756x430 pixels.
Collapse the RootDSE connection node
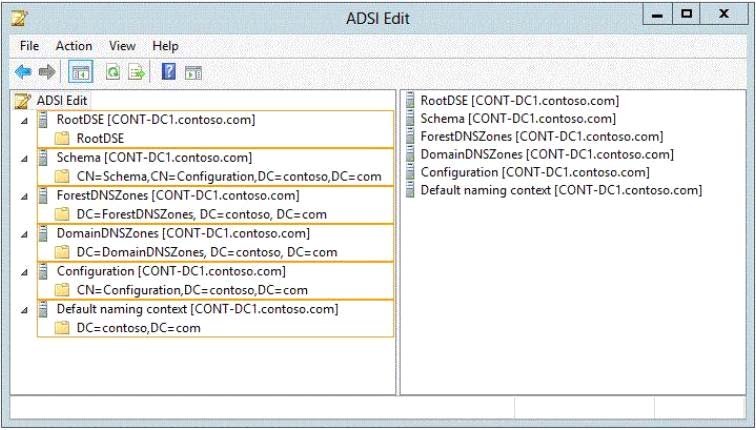point(24,120)
